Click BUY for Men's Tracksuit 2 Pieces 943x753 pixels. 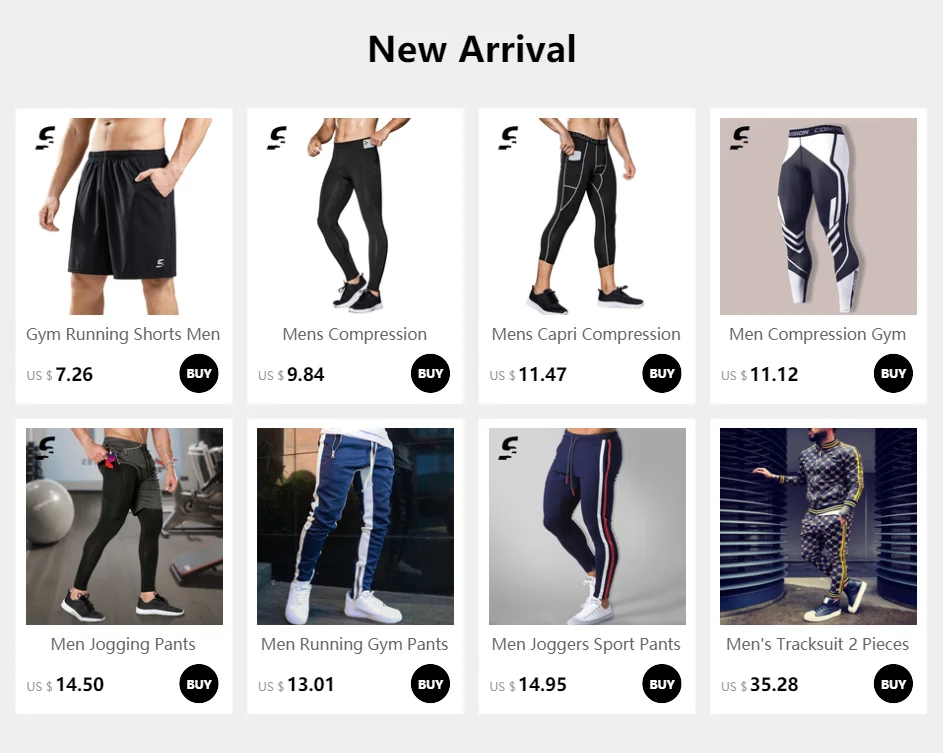[893, 684]
